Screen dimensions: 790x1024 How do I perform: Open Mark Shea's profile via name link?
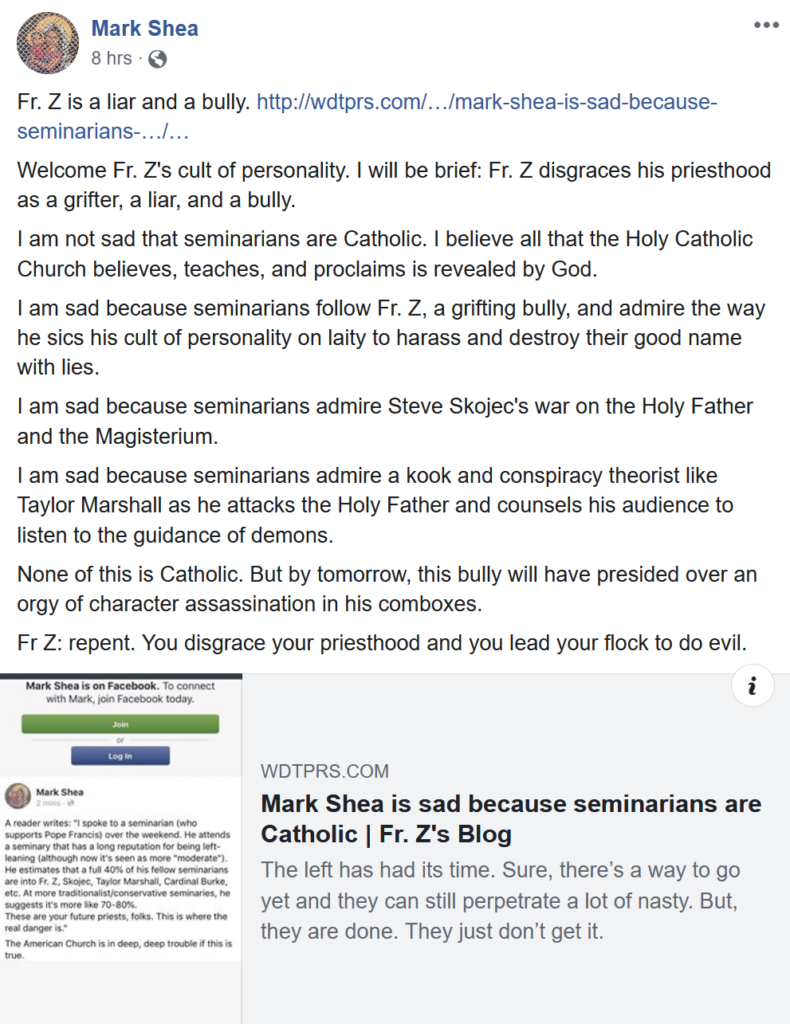(x=145, y=28)
